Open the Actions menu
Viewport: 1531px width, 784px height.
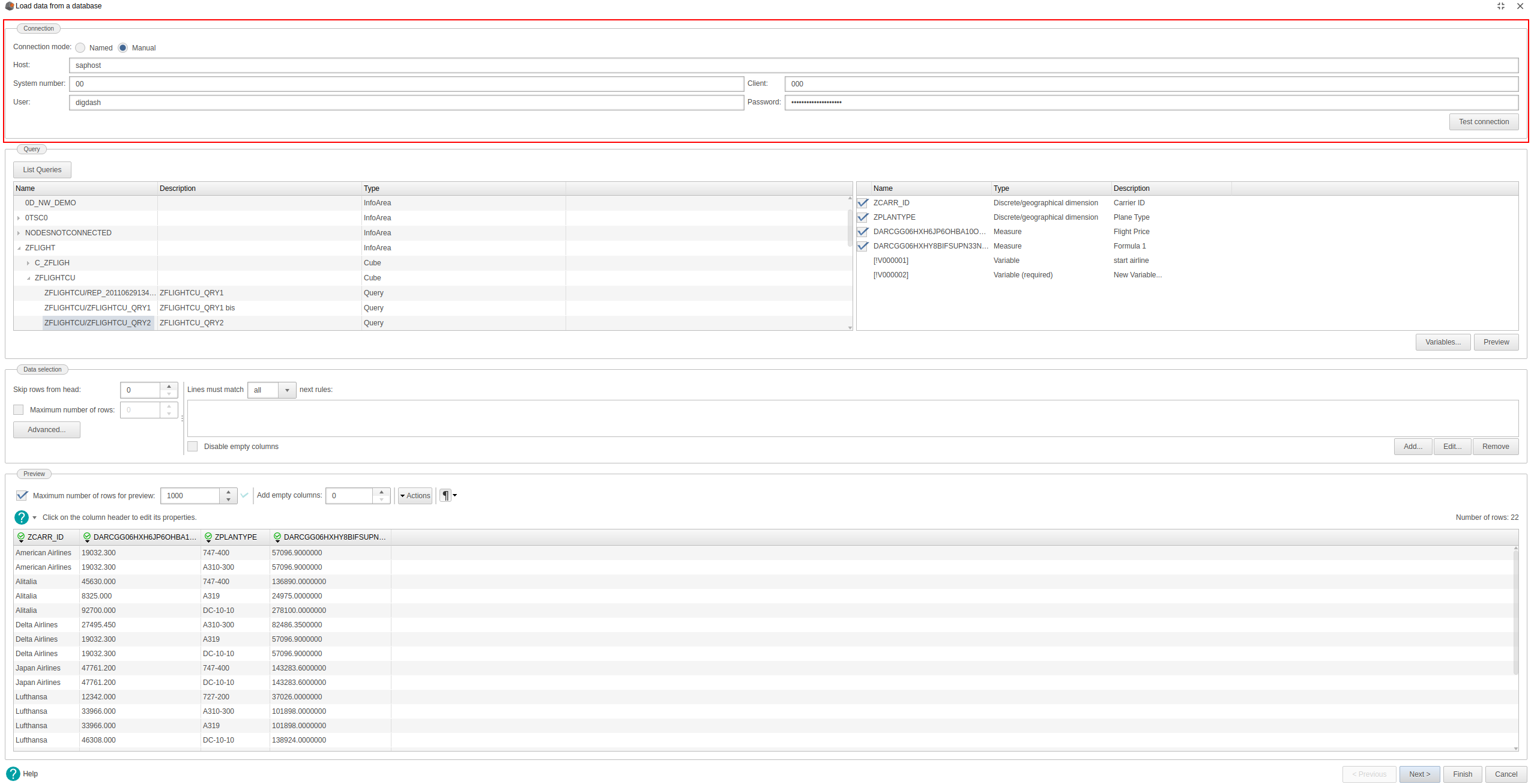click(x=415, y=495)
